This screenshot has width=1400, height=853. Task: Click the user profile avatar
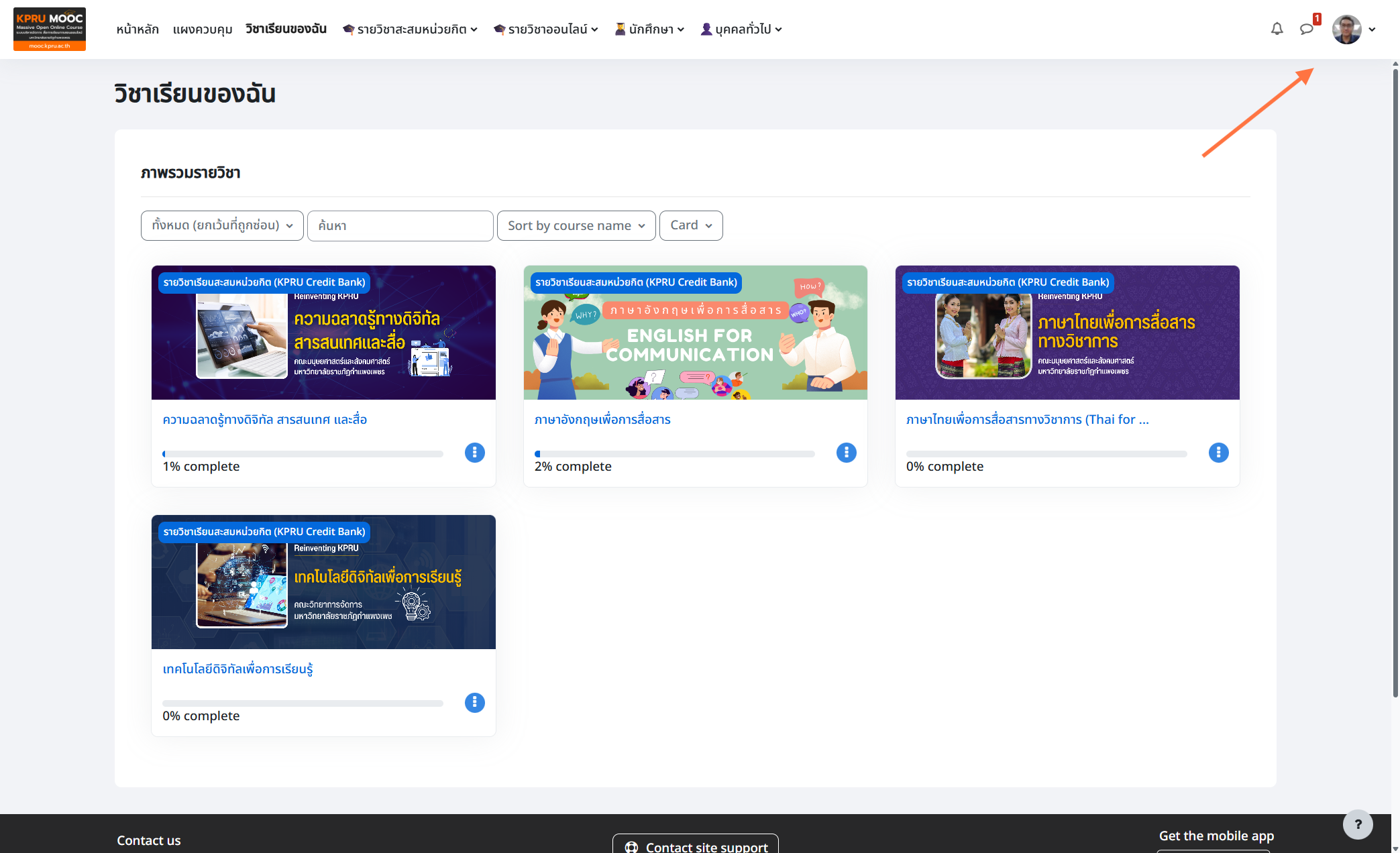(1346, 30)
